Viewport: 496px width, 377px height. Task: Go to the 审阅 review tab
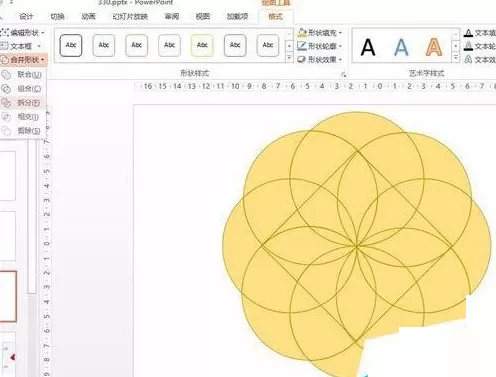pyautogui.click(x=172, y=16)
